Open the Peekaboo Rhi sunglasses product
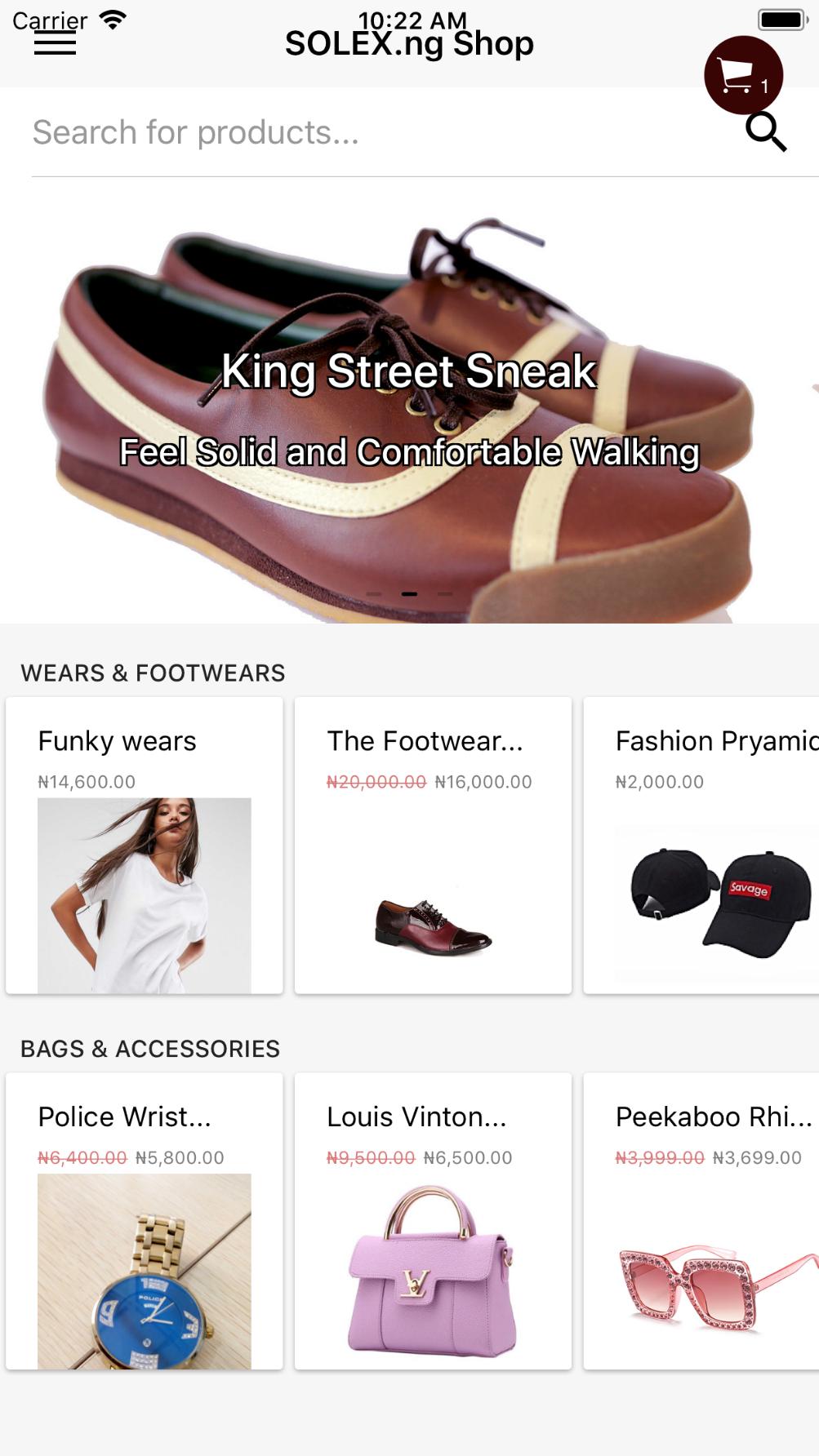Image resolution: width=819 pixels, height=1456 pixels. (x=714, y=1116)
